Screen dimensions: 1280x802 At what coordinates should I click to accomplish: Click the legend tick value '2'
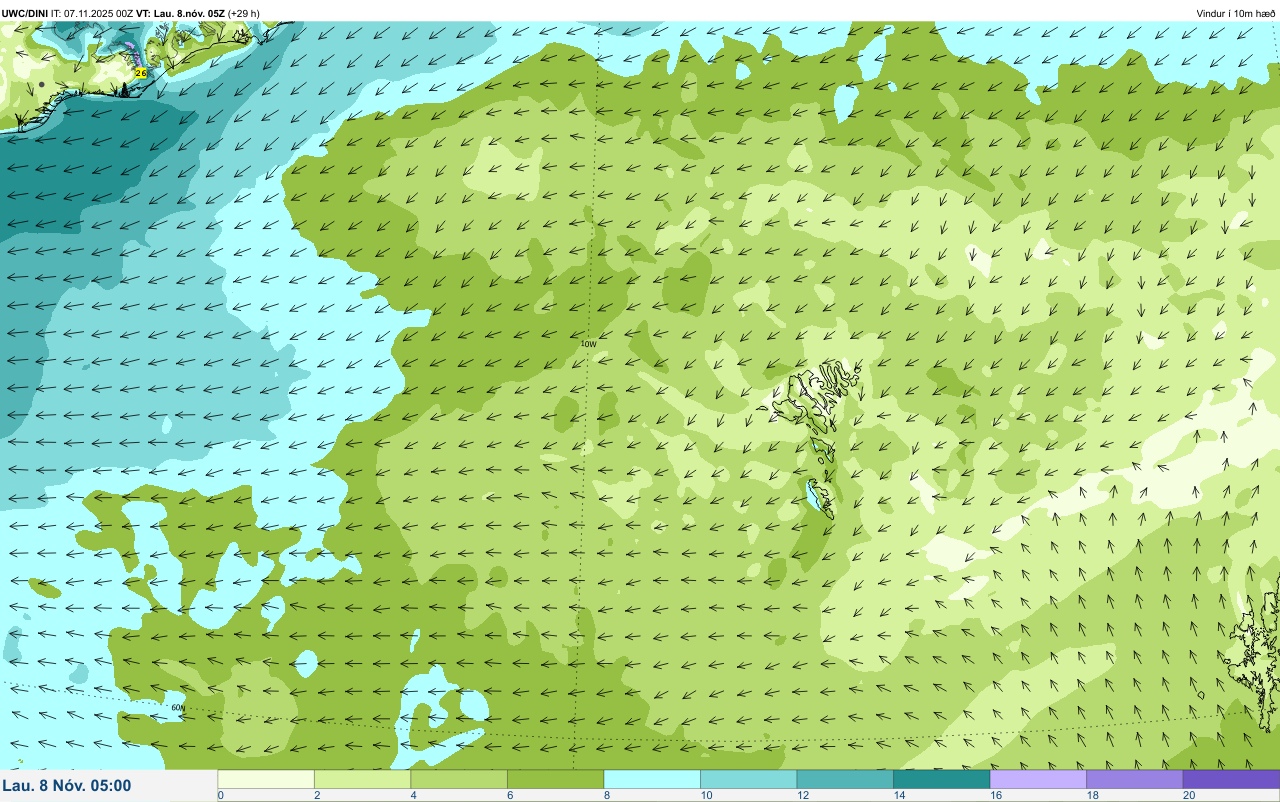pos(315,795)
